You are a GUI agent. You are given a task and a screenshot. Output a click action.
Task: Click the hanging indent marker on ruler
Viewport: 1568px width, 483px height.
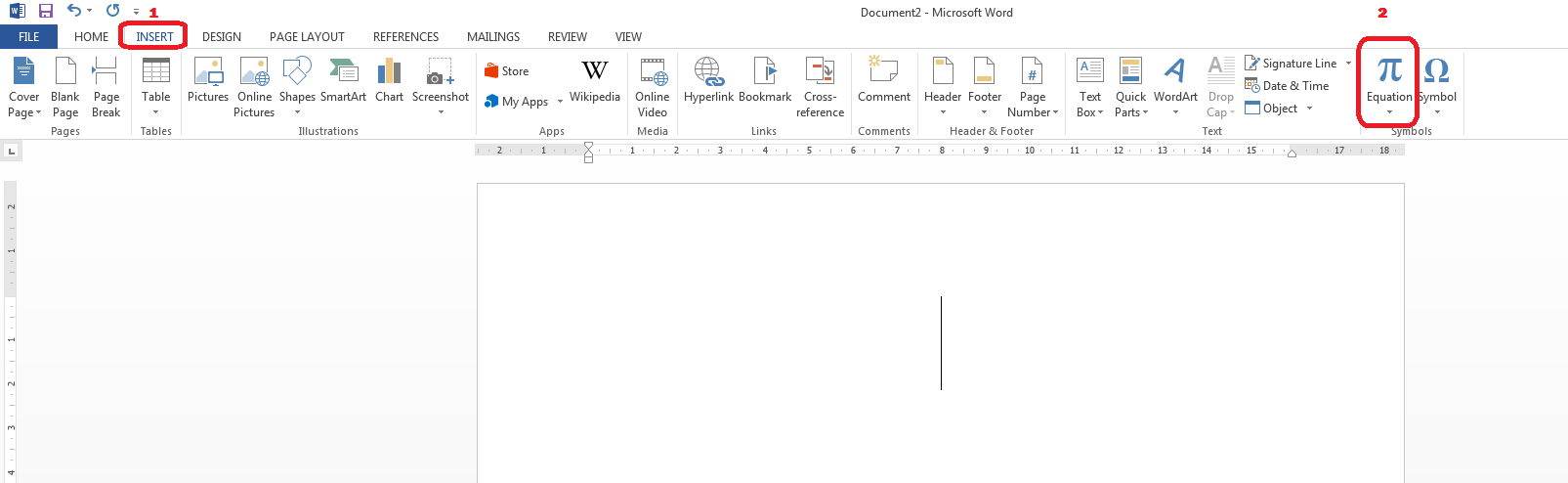[588, 154]
